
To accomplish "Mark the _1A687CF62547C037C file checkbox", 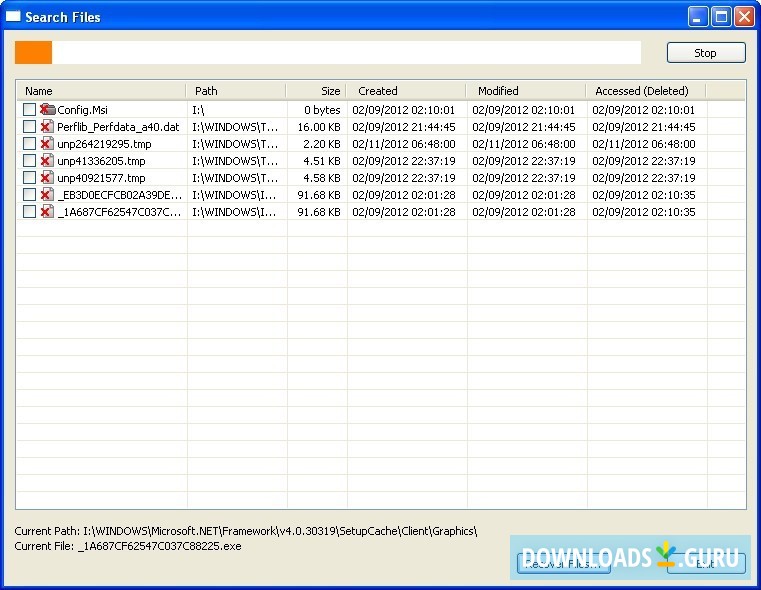I will click(29, 212).
